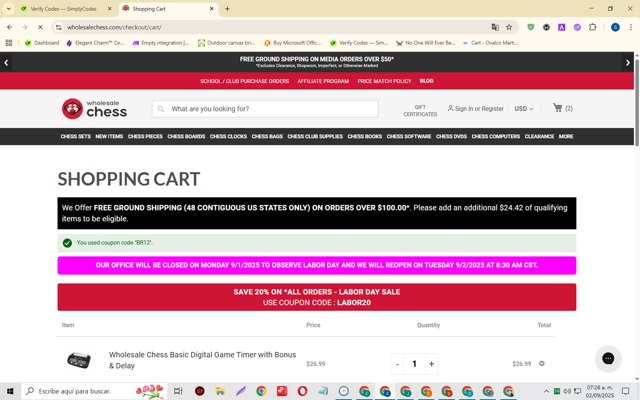This screenshot has height=400, width=640.
Task: Open School / Club Purchase Orders link
Action: pyautogui.click(x=244, y=81)
